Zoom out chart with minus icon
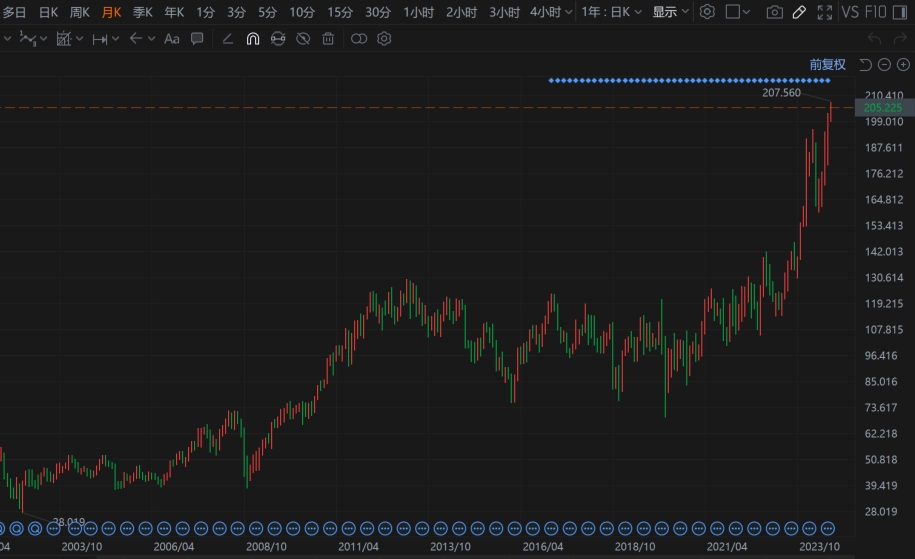 [884, 65]
